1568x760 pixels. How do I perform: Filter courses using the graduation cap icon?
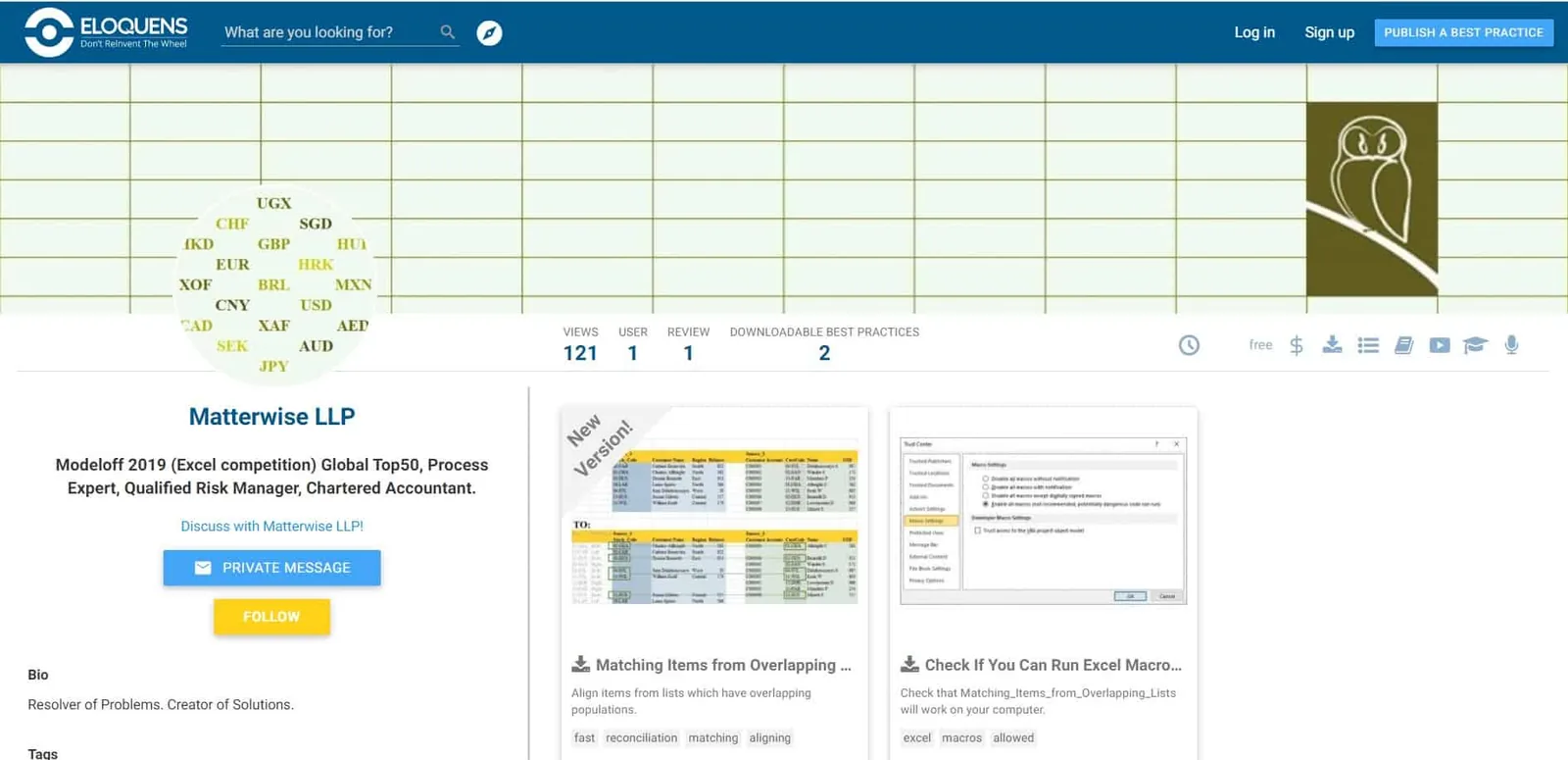1475,345
